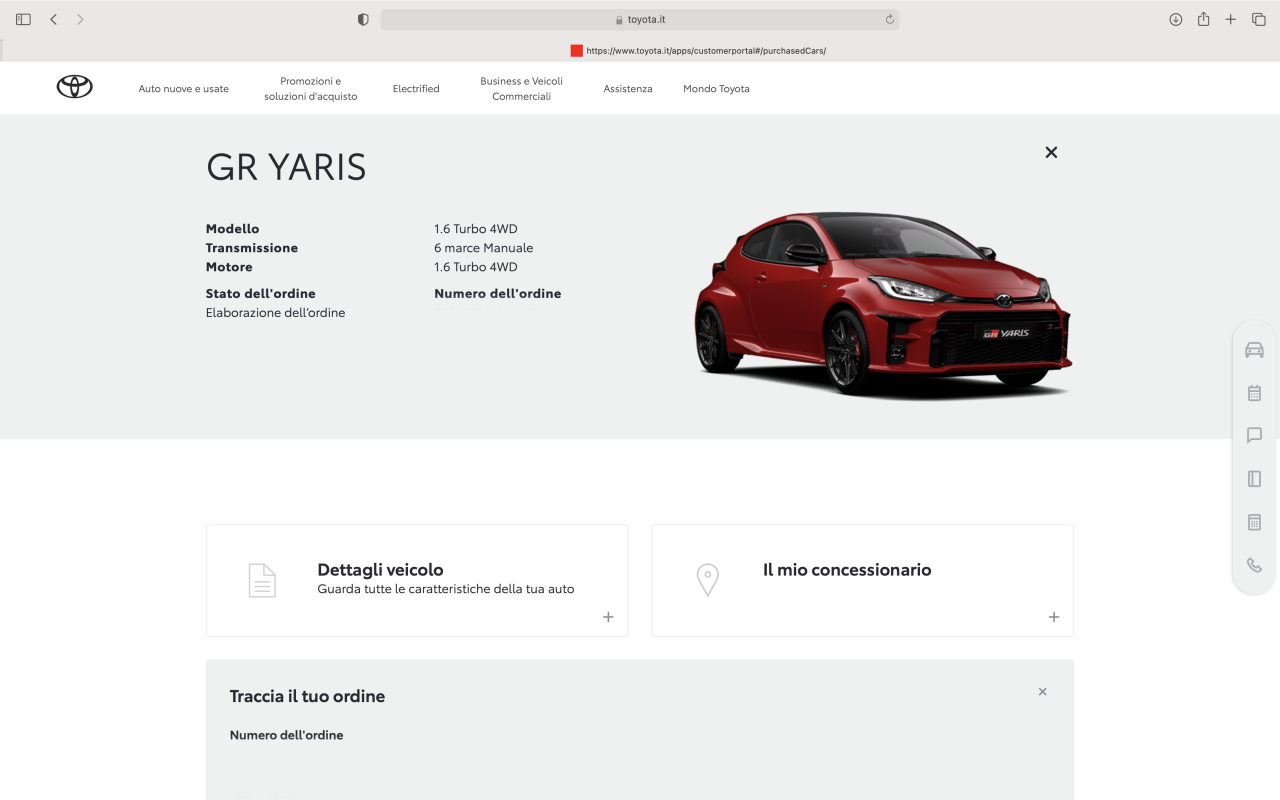This screenshot has height=800, width=1280.
Task: Open Auto nuove e usate menu
Action: pos(184,89)
